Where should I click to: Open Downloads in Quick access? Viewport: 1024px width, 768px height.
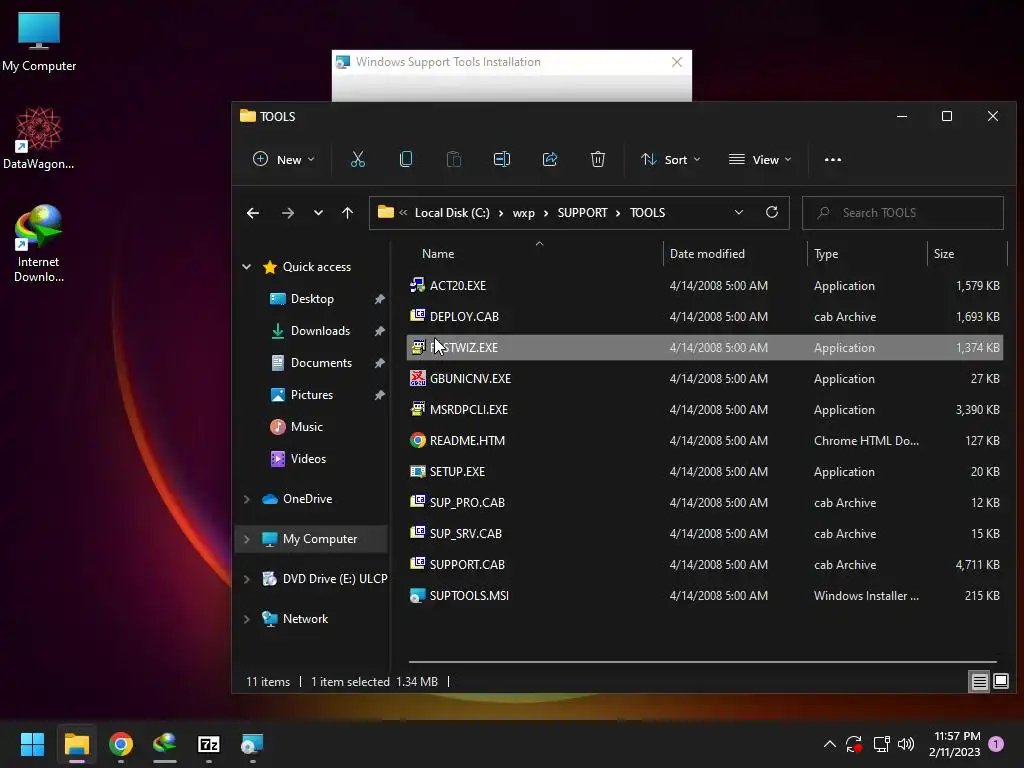pos(320,330)
